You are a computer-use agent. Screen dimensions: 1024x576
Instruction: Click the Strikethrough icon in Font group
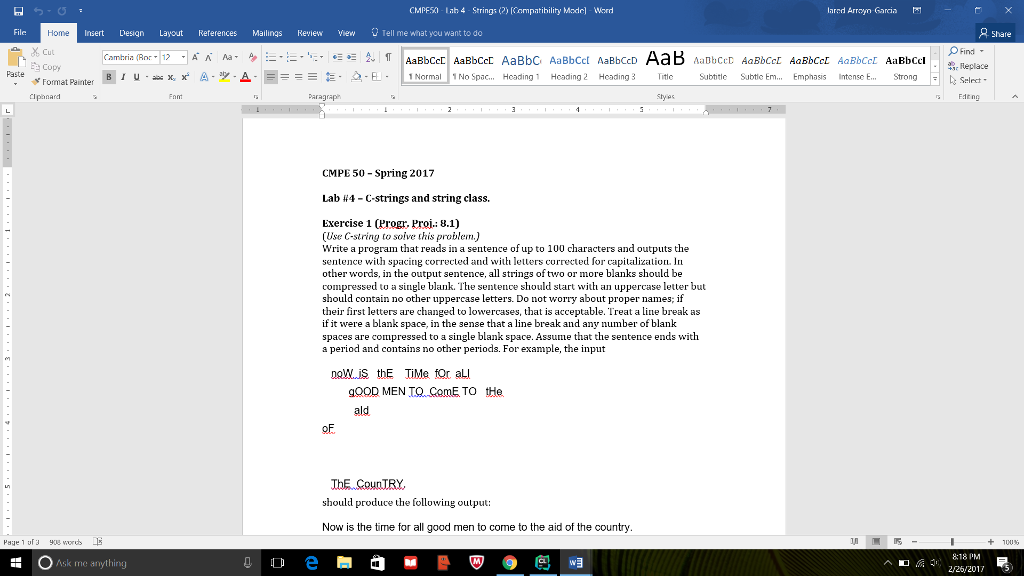pos(160,76)
